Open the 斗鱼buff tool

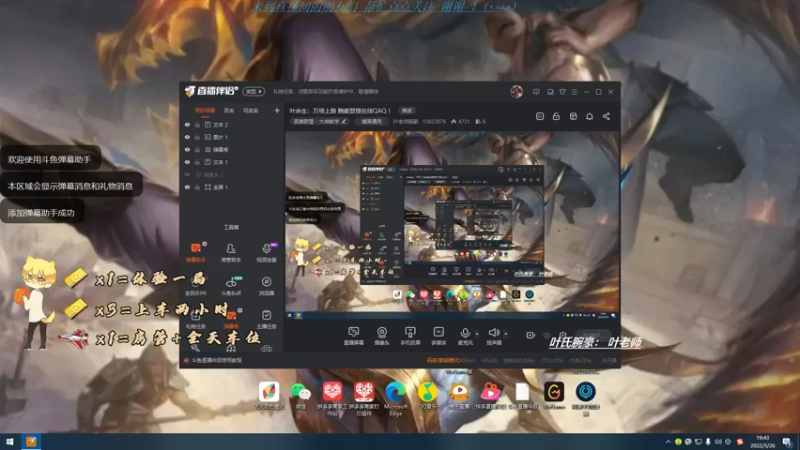[231, 286]
